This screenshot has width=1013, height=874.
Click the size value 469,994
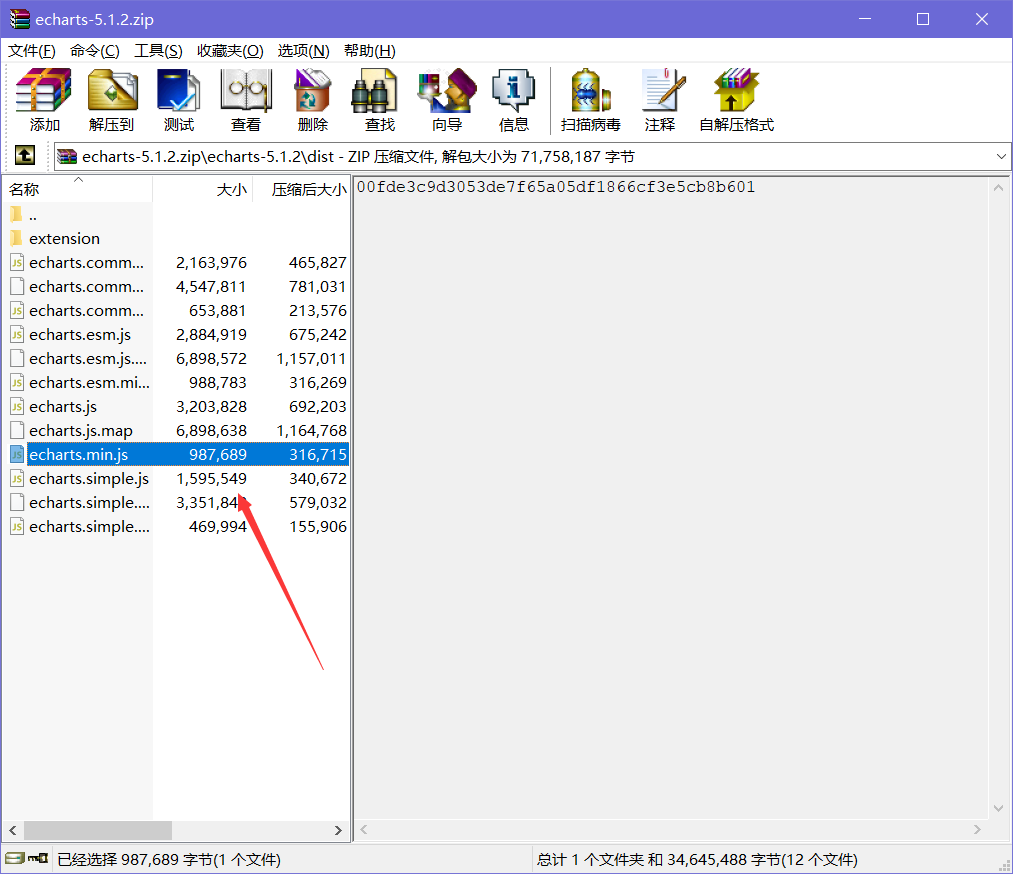pos(218,526)
